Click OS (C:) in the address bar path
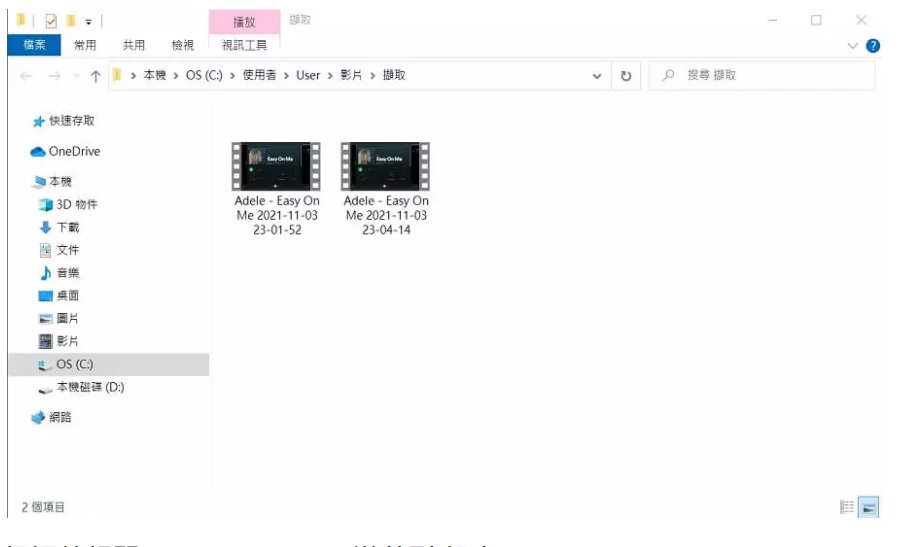This screenshot has width=905, height=547. (204, 75)
